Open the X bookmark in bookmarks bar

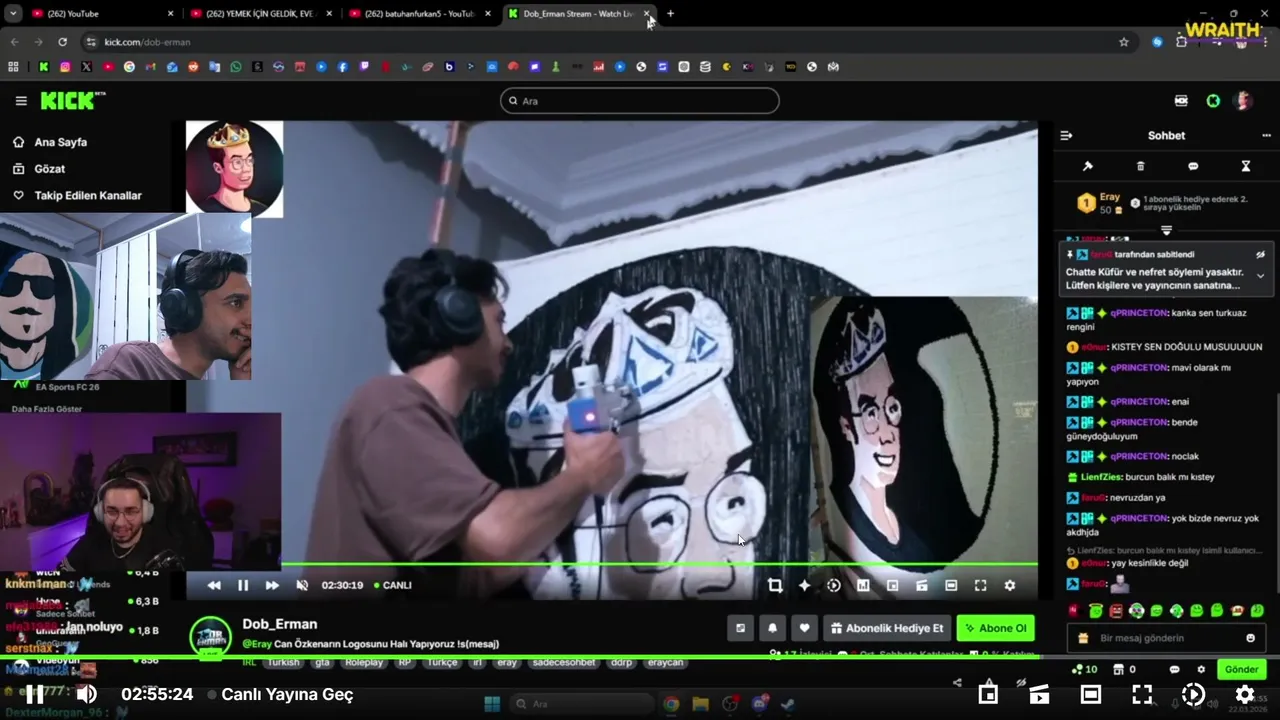[x=86, y=67]
